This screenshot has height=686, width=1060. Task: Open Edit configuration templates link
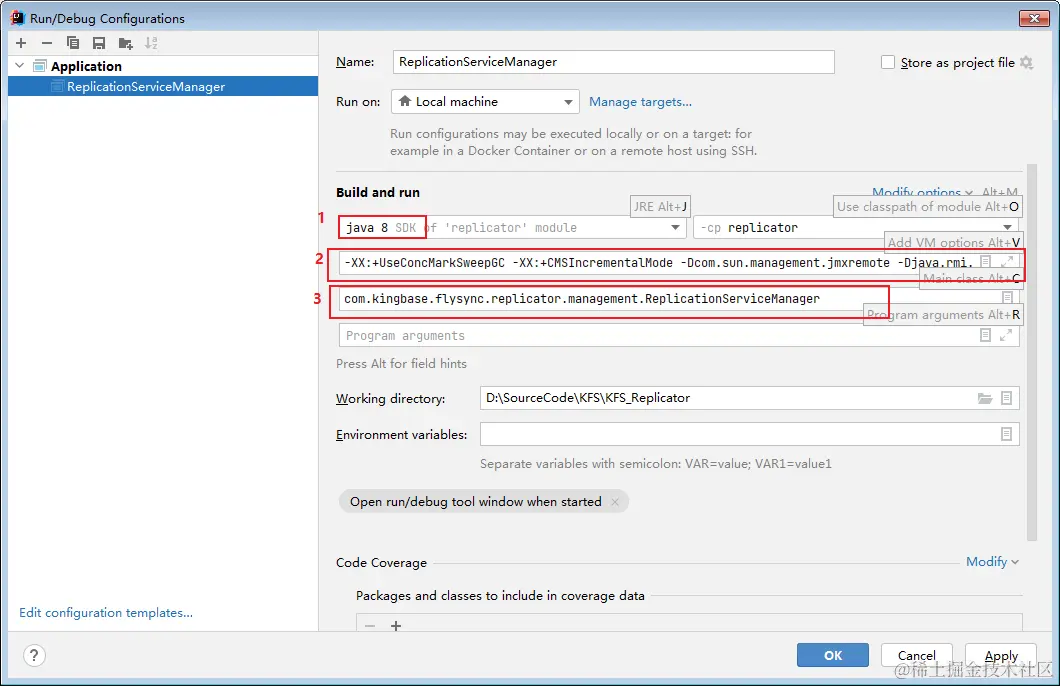106,612
